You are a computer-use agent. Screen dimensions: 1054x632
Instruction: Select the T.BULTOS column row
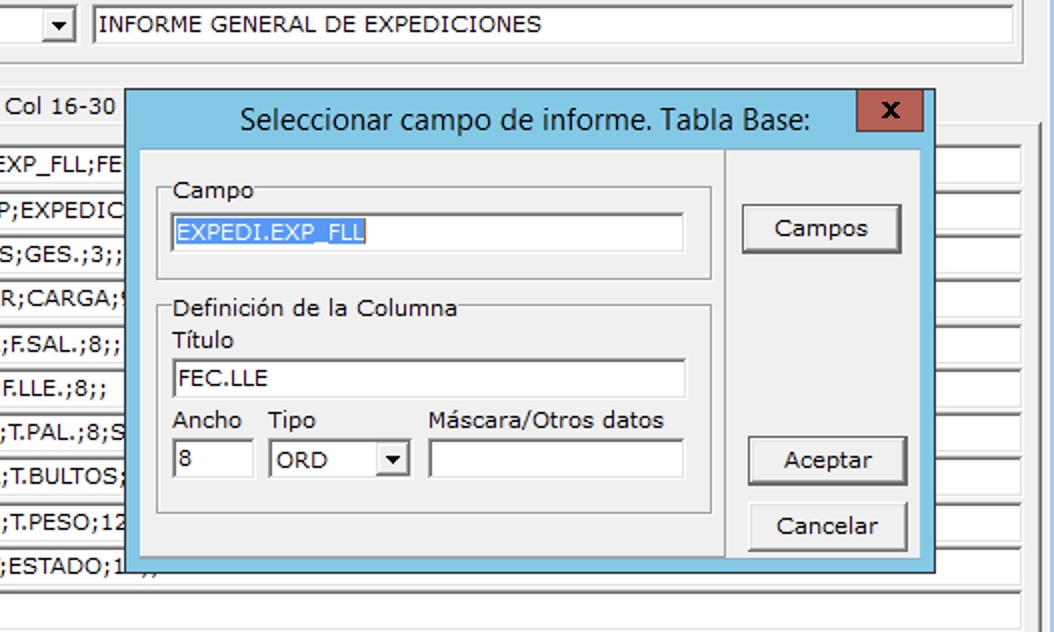(62, 476)
